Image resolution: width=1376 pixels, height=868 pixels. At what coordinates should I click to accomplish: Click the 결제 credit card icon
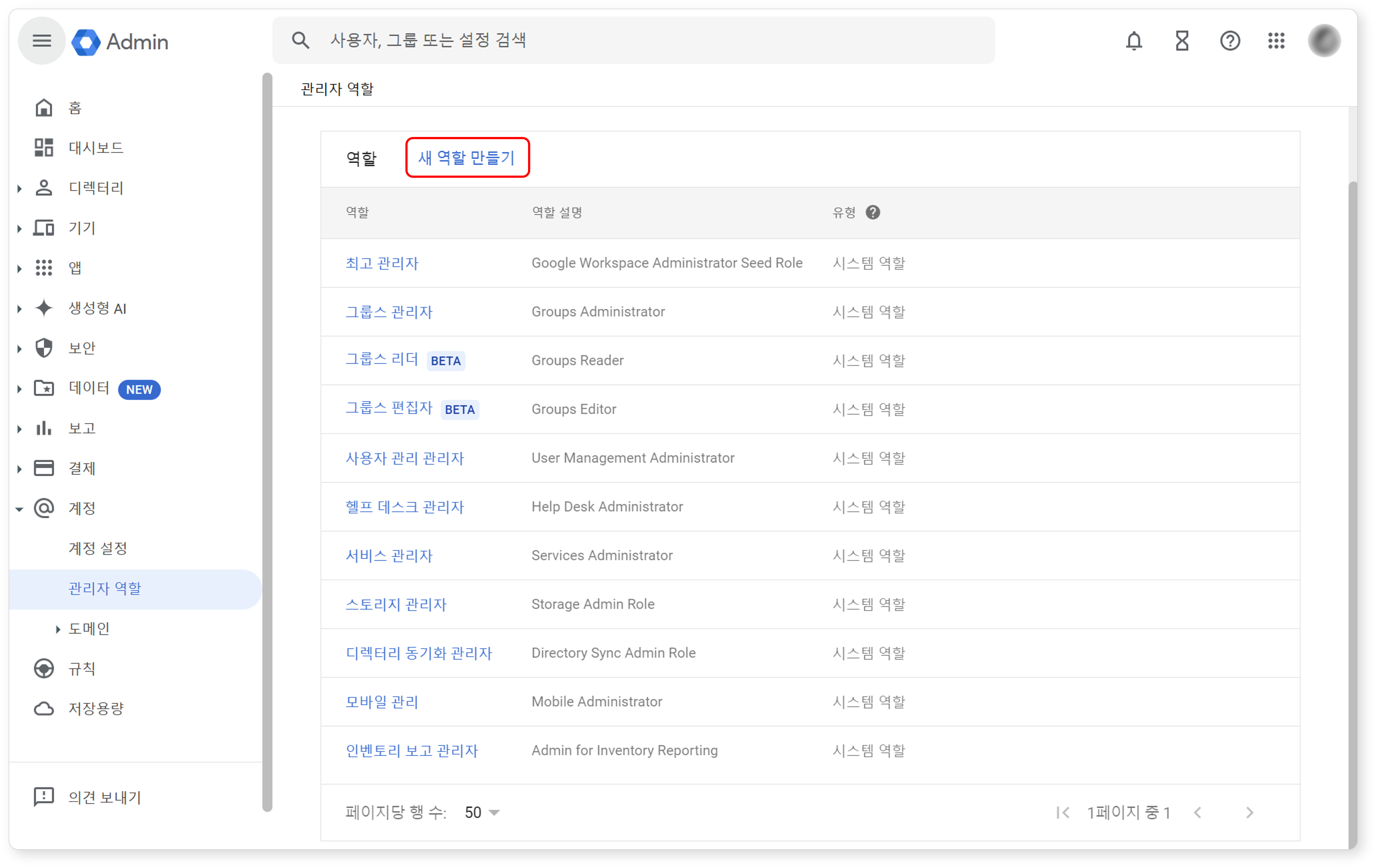pyautogui.click(x=44, y=468)
